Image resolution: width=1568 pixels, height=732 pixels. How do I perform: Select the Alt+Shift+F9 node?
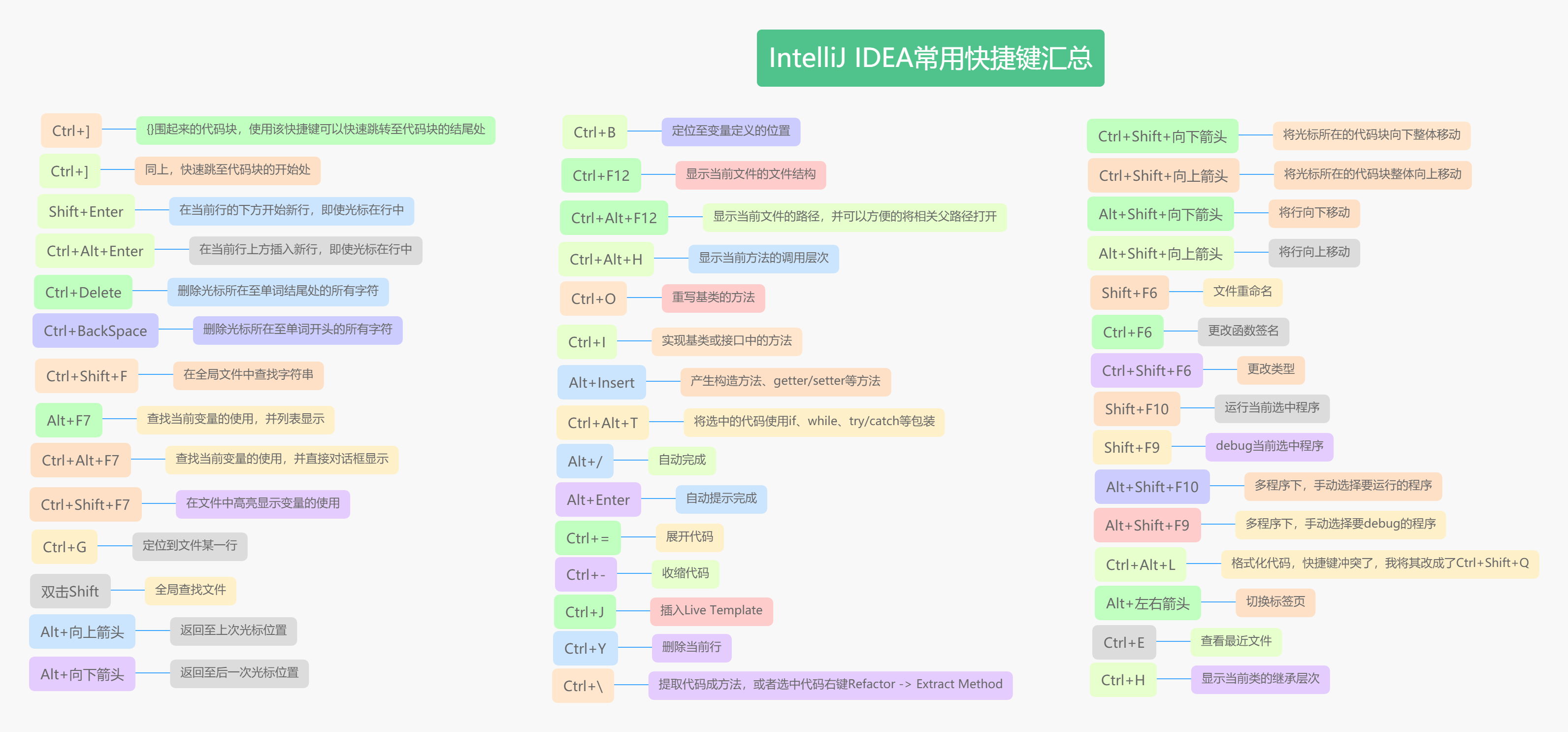(x=1147, y=525)
